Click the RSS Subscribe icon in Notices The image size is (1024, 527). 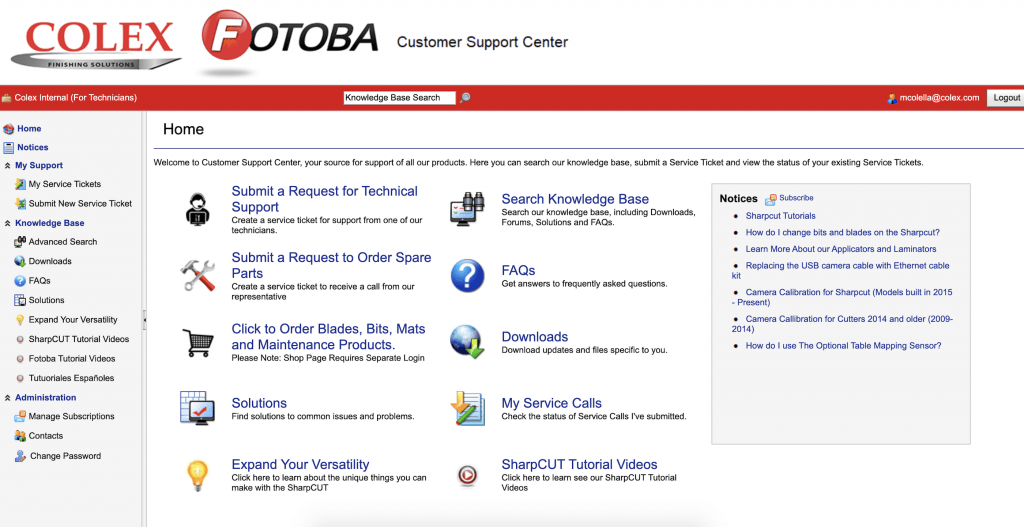tap(771, 199)
